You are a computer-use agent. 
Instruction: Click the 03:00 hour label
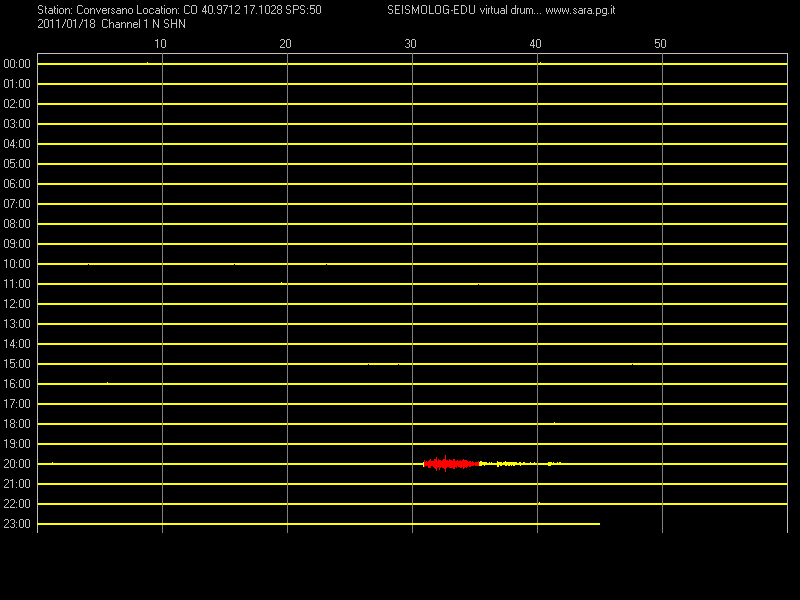pyautogui.click(x=17, y=124)
